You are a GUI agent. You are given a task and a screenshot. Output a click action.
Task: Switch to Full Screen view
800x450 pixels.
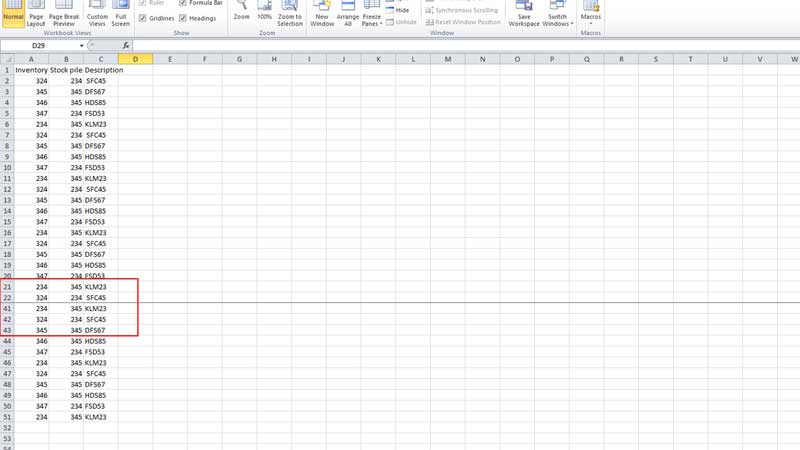point(120,13)
